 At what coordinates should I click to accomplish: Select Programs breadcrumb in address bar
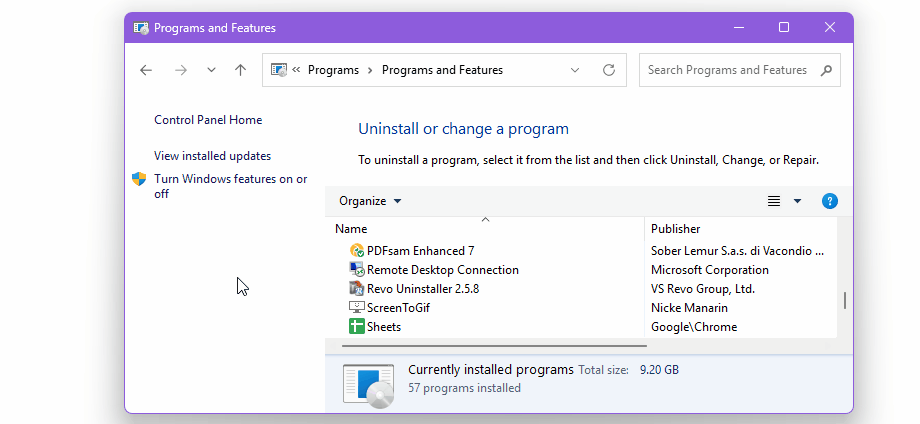333,70
